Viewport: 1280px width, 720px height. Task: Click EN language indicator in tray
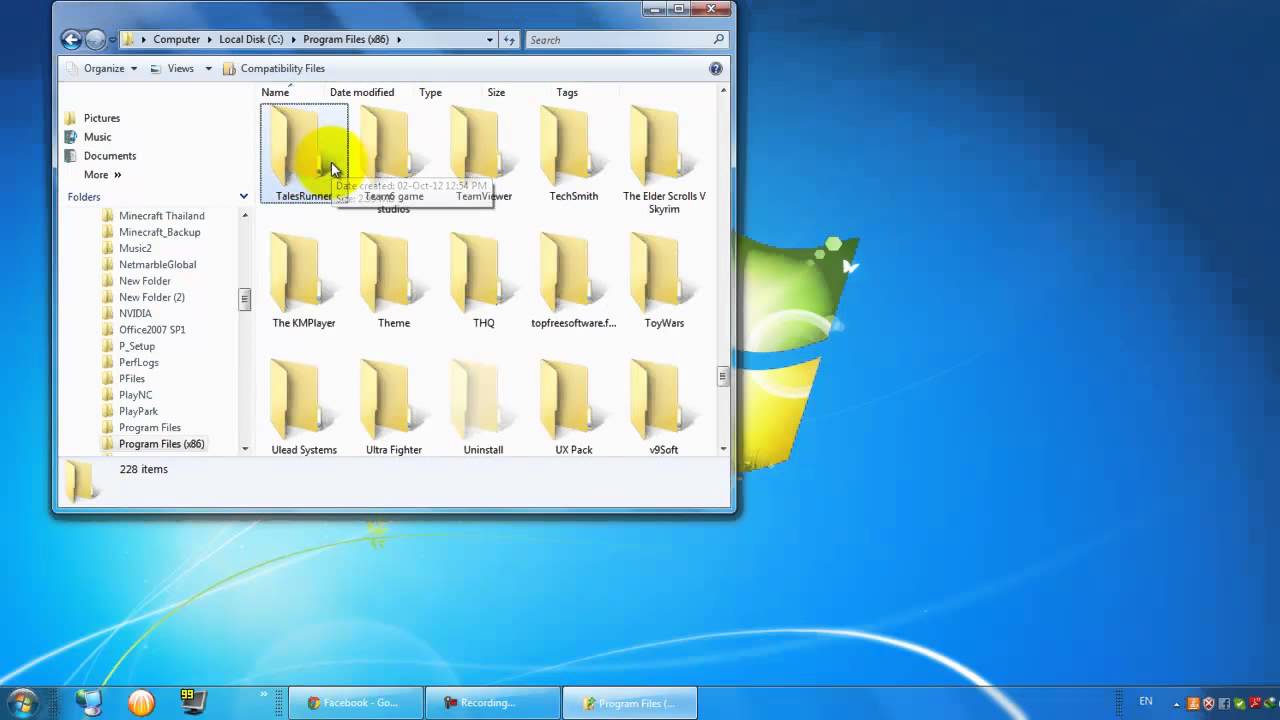[x=1146, y=702]
